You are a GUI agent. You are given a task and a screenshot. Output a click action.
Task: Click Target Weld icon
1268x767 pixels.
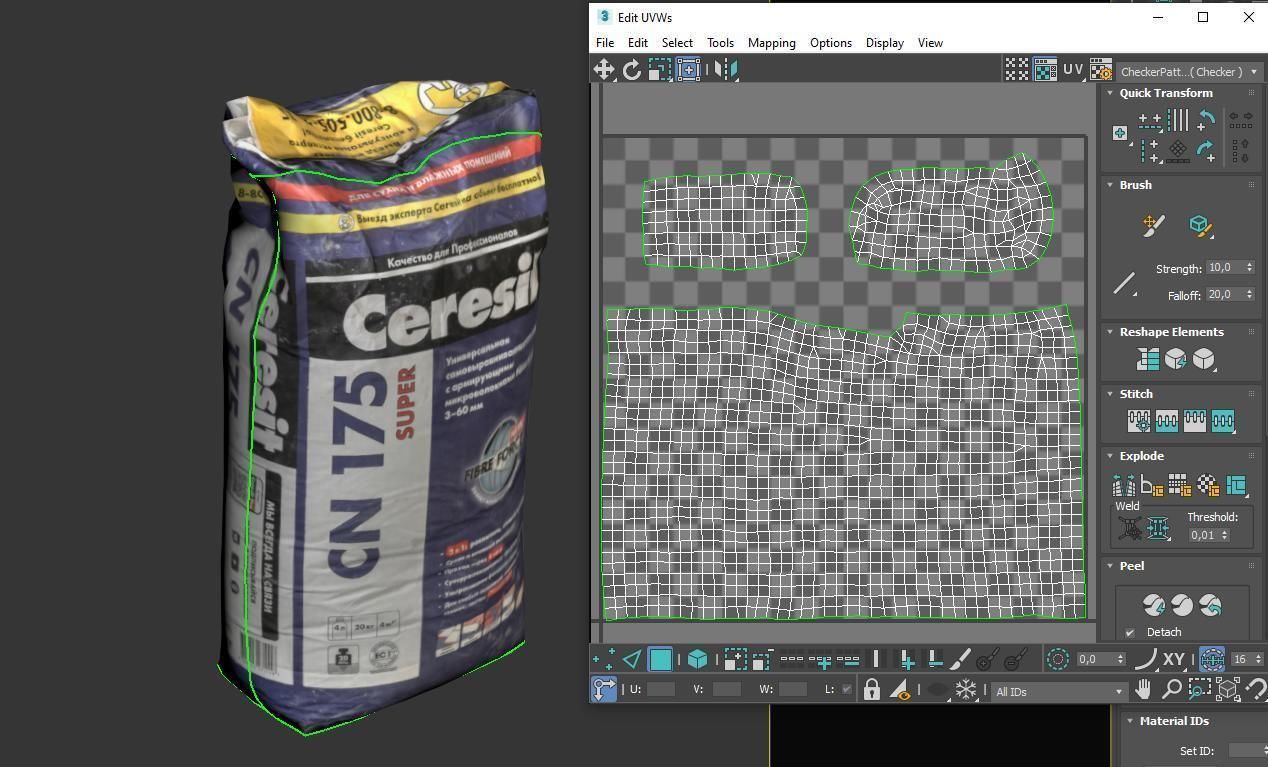(x=1130, y=528)
